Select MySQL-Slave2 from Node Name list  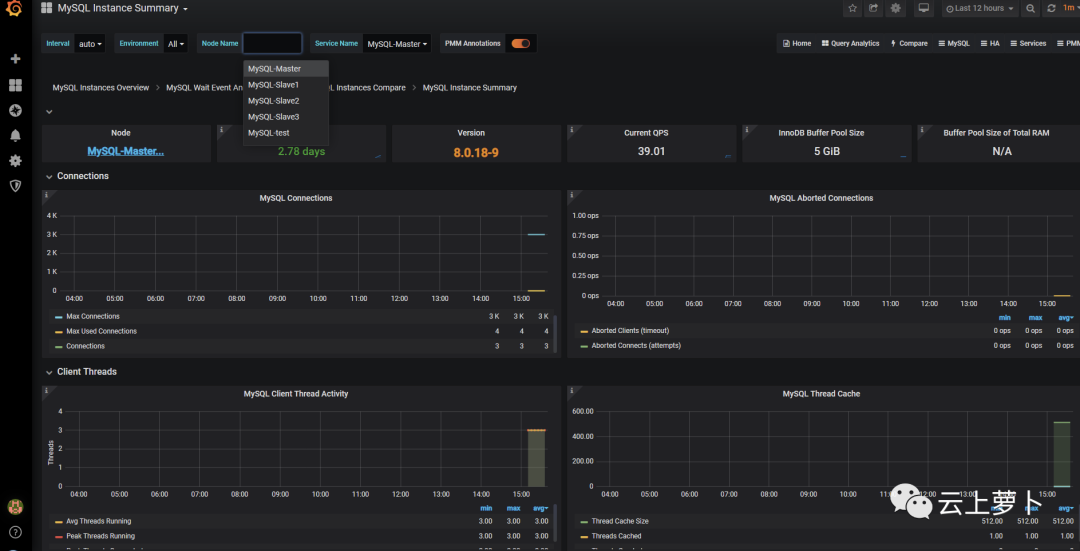[x=286, y=101]
